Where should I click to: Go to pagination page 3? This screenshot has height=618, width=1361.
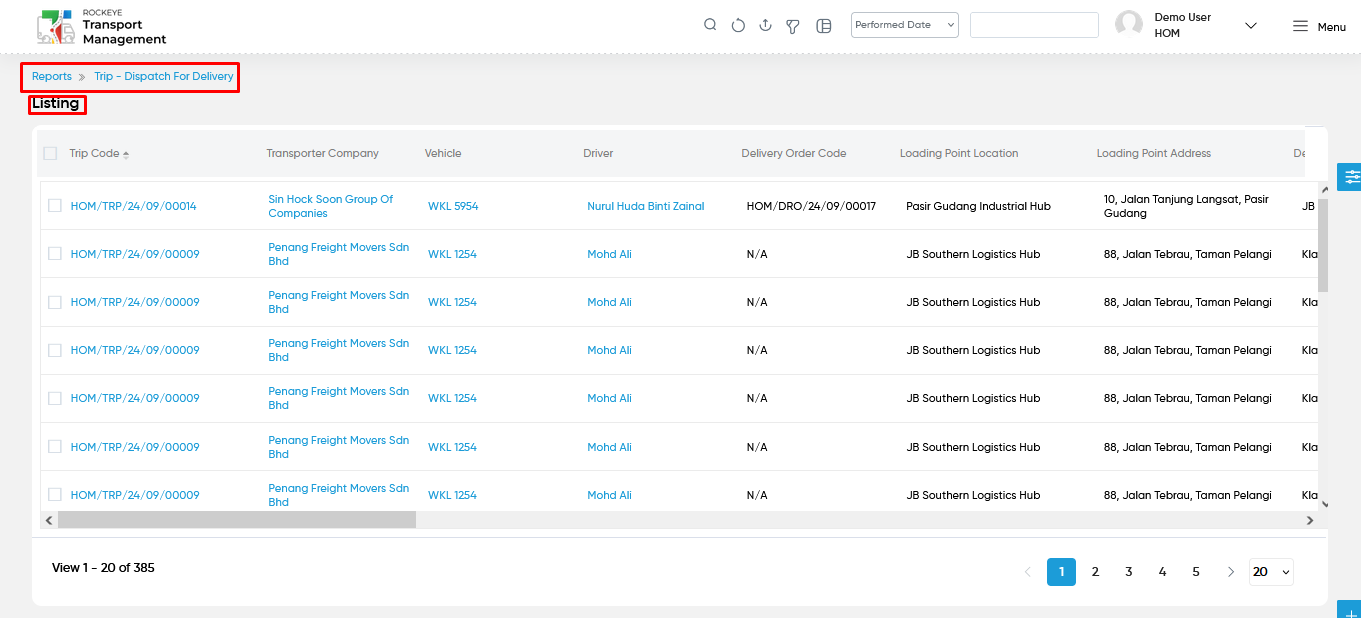click(1128, 572)
